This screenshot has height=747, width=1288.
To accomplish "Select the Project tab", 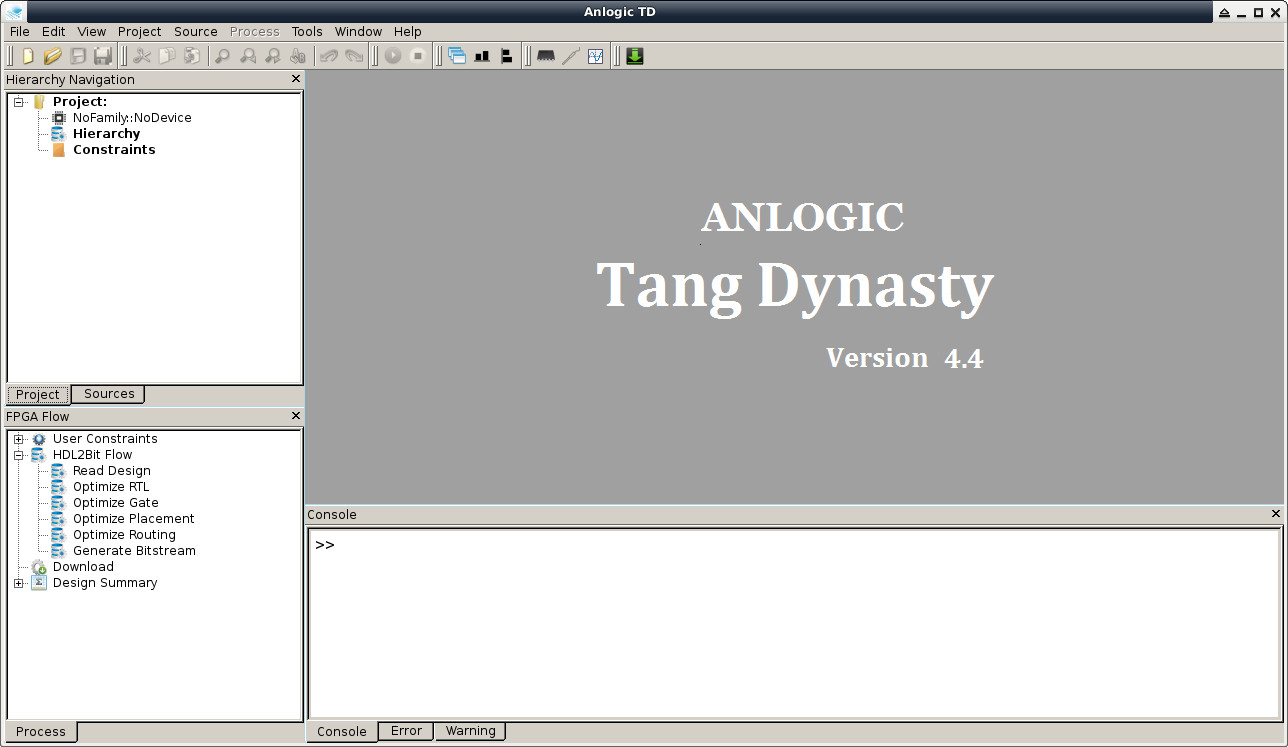I will pos(38,394).
